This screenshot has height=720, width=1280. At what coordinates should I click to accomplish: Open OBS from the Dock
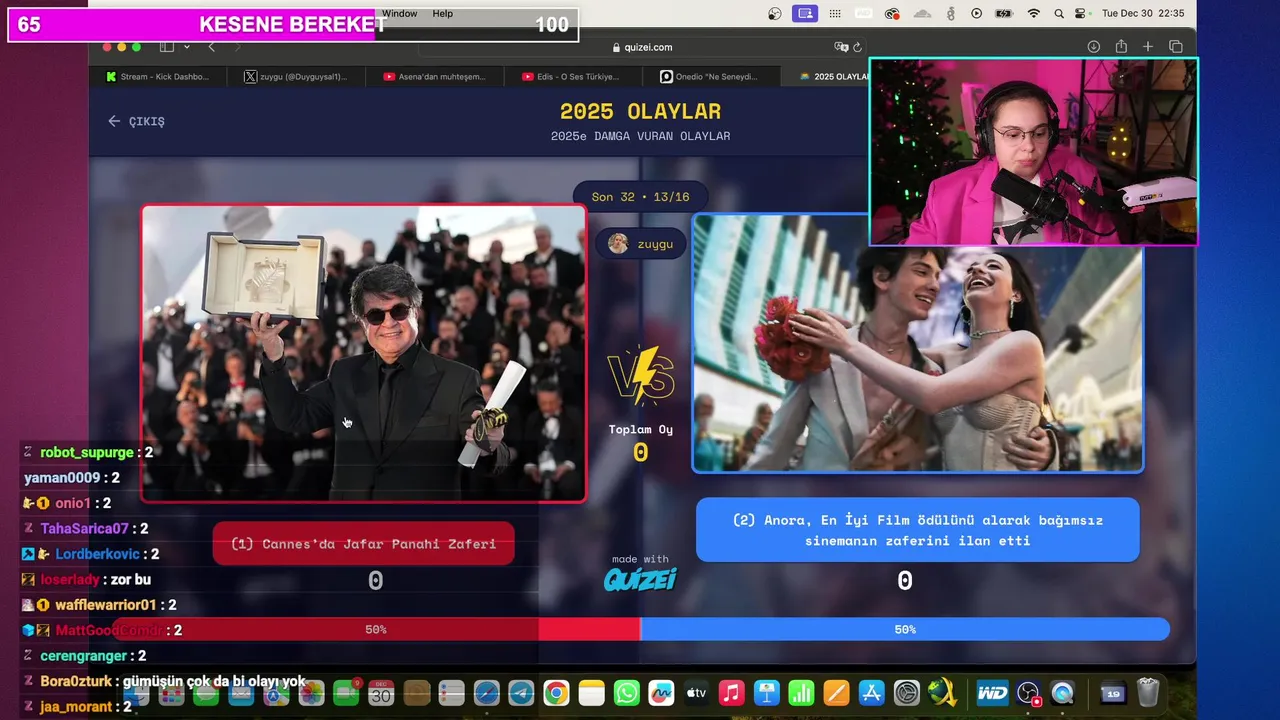1028,693
